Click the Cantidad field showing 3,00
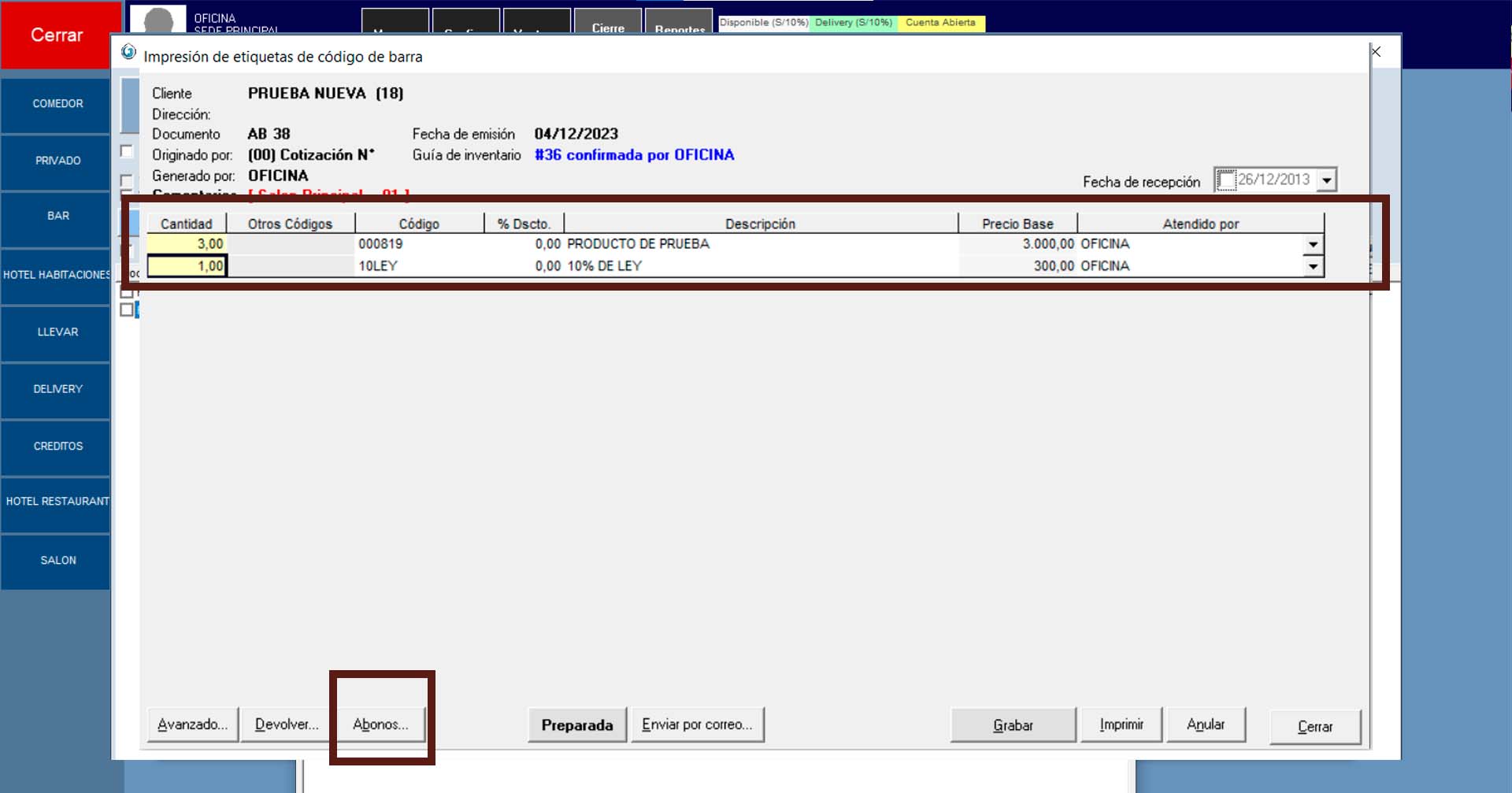This screenshot has width=1512, height=793. 187,245
